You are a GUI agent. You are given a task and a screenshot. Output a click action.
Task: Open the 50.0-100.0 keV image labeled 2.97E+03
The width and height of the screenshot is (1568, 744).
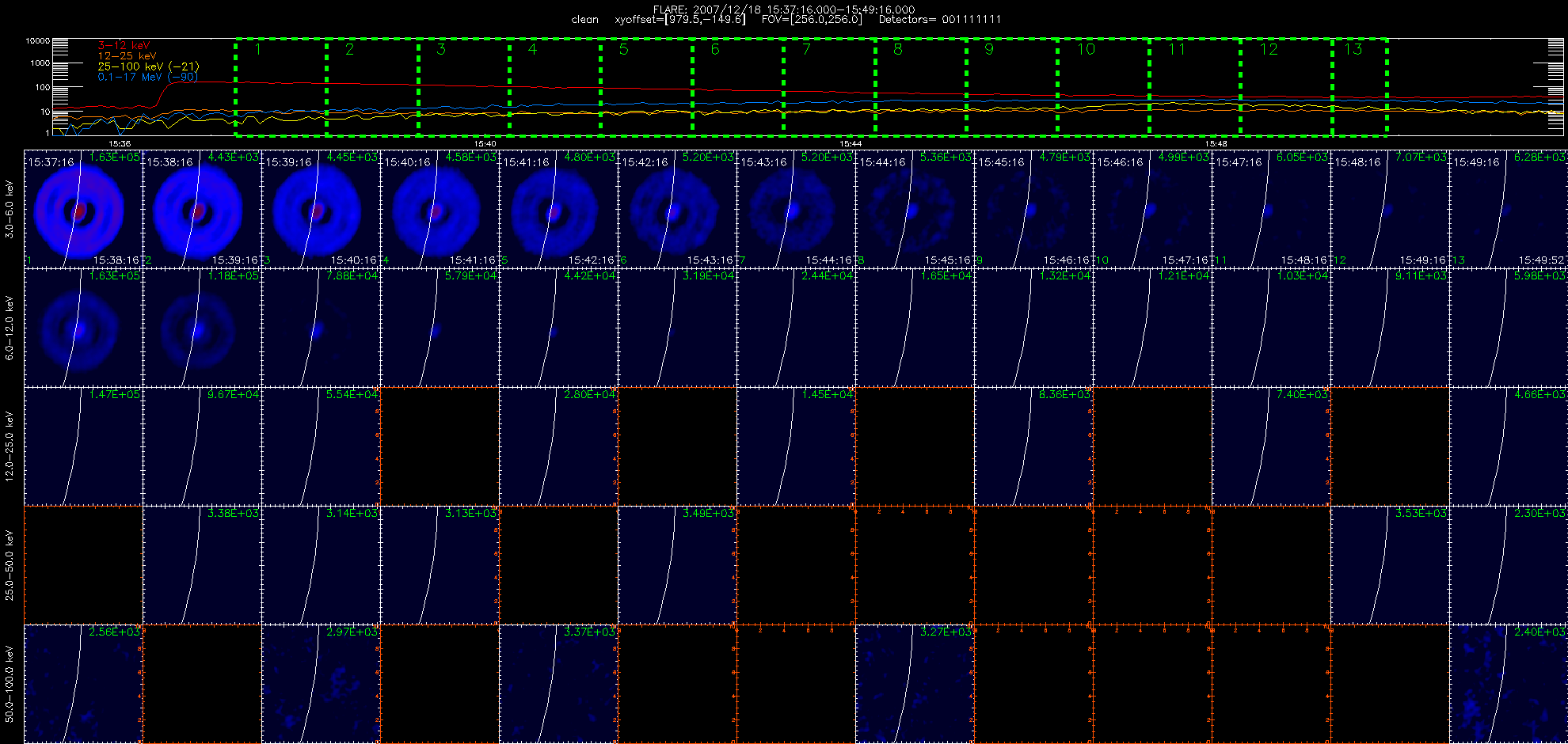pos(322,684)
